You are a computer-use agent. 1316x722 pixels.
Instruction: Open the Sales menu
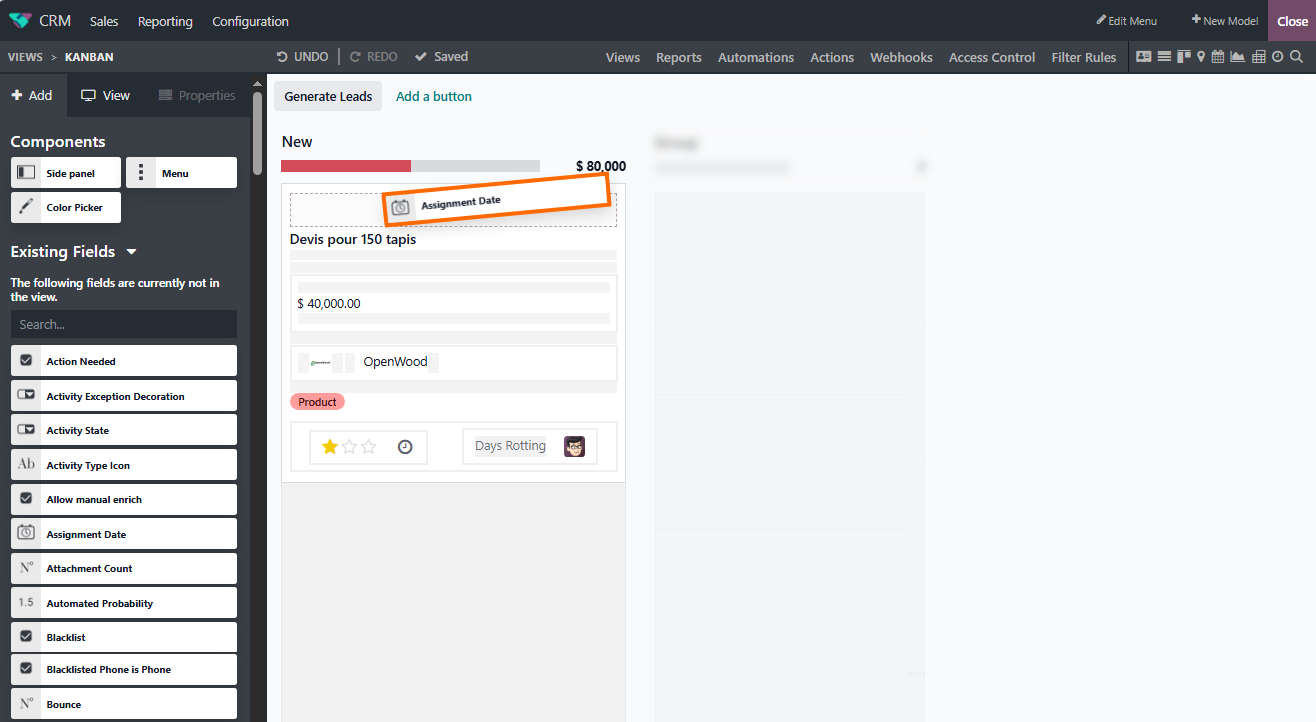[x=104, y=21]
